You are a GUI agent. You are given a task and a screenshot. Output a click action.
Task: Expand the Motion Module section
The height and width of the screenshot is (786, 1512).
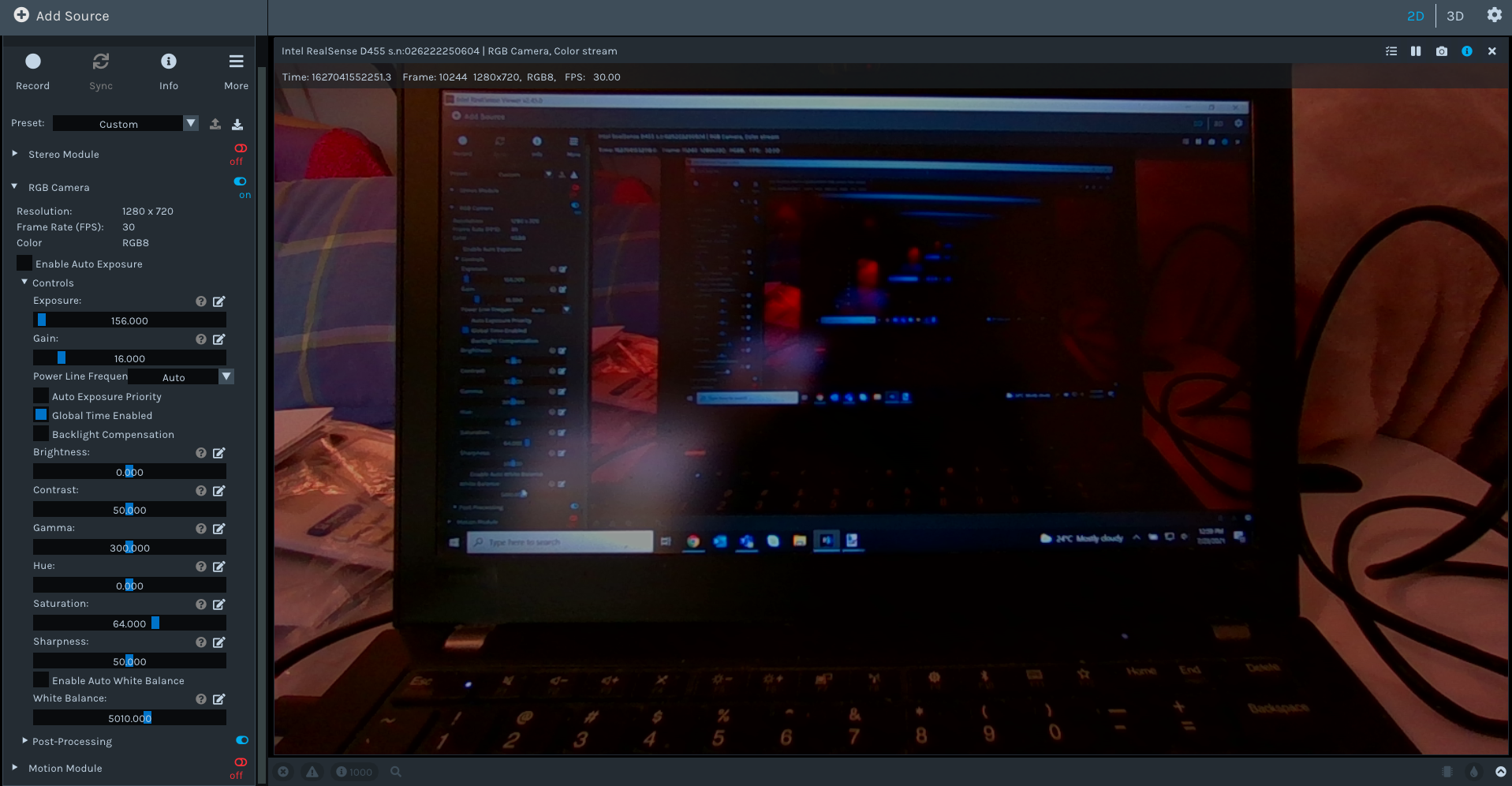[x=13, y=768]
